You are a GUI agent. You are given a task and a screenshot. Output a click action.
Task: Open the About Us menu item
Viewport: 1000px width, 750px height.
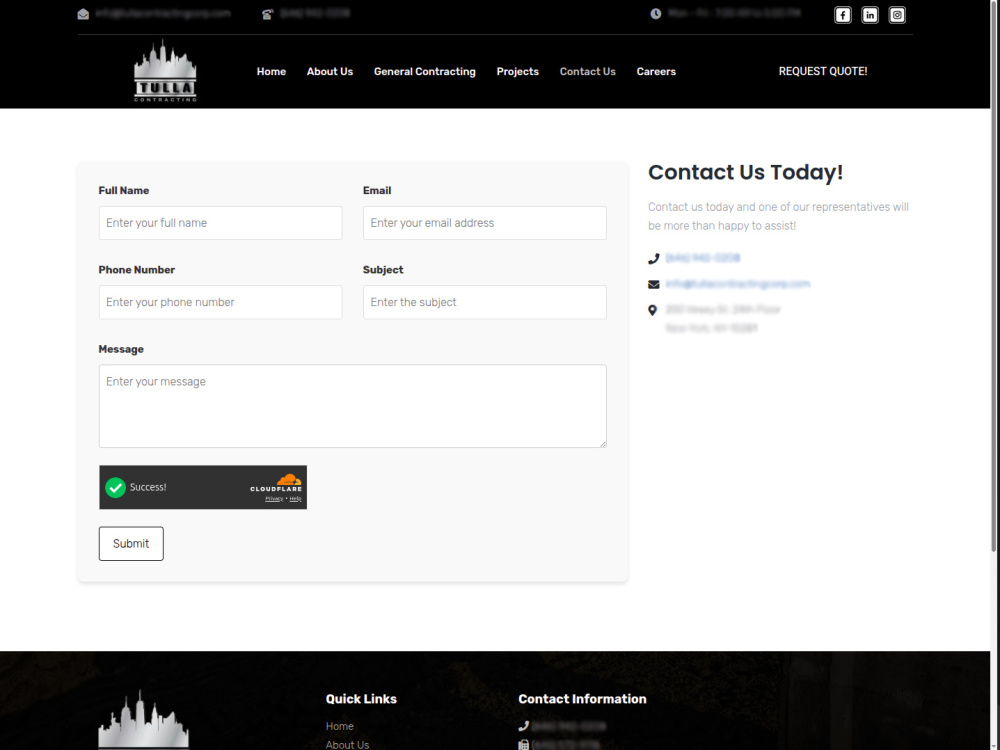pos(330,71)
